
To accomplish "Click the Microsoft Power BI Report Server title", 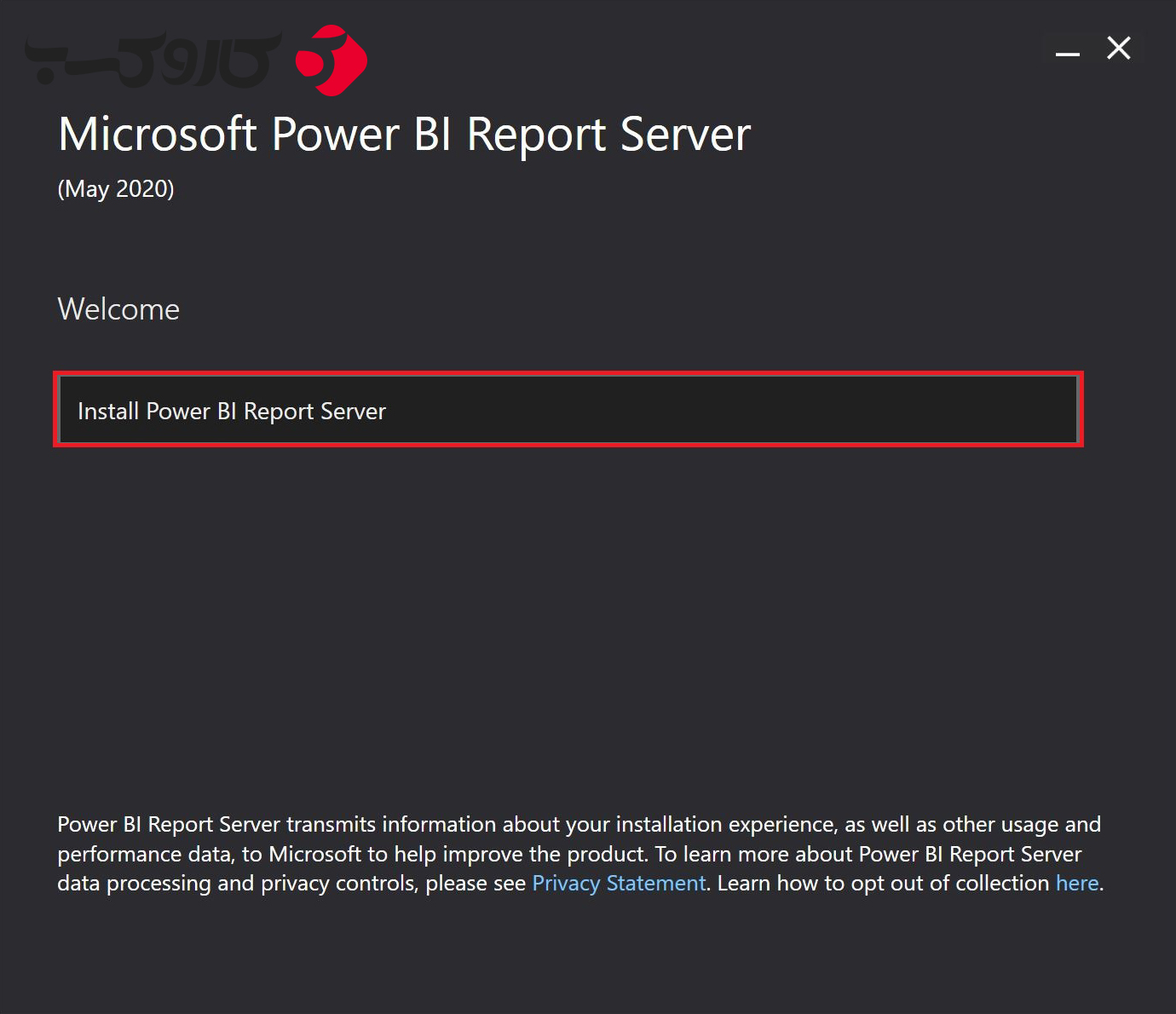I will click(x=403, y=134).
